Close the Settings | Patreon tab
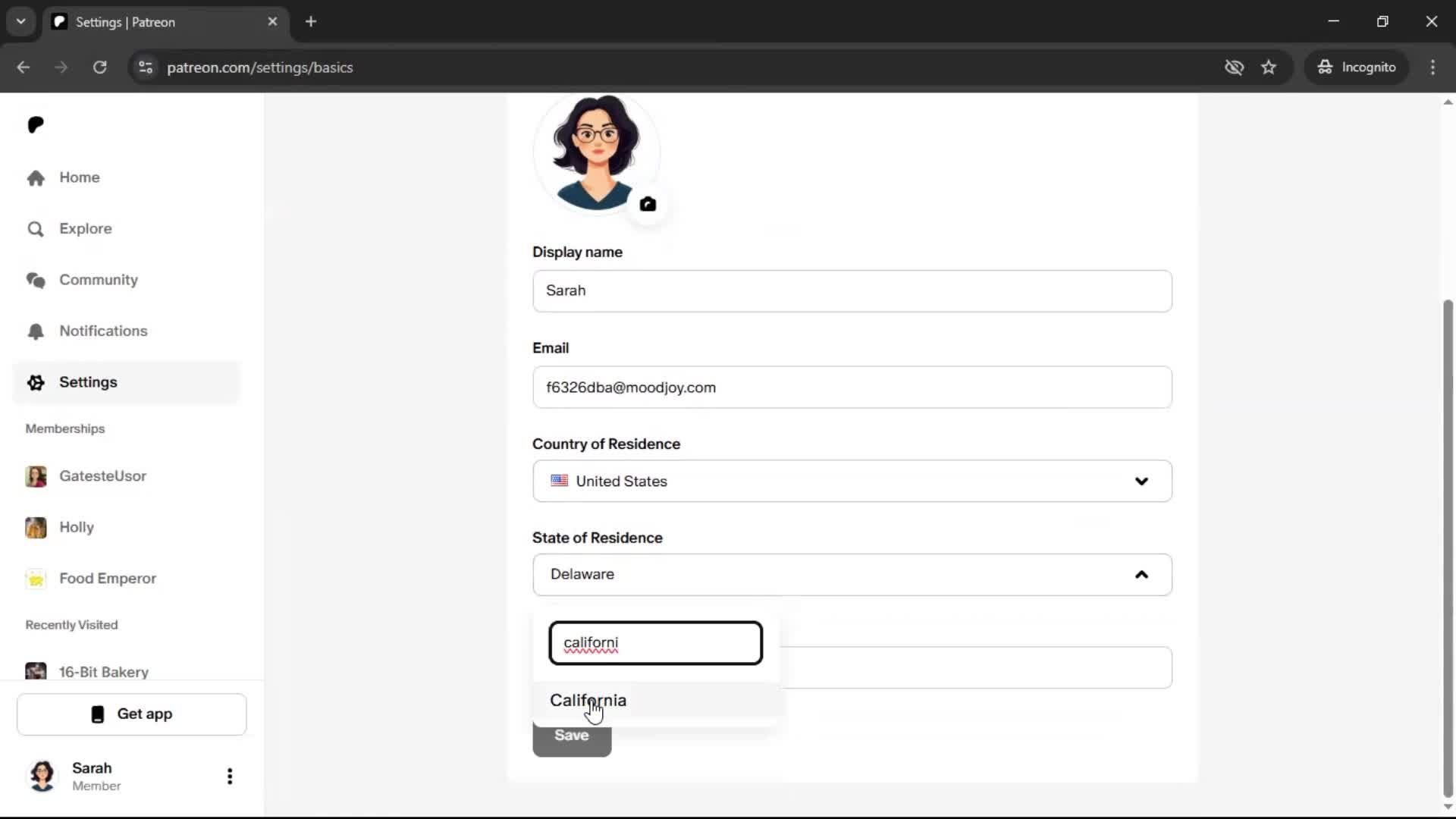 pos(272,22)
